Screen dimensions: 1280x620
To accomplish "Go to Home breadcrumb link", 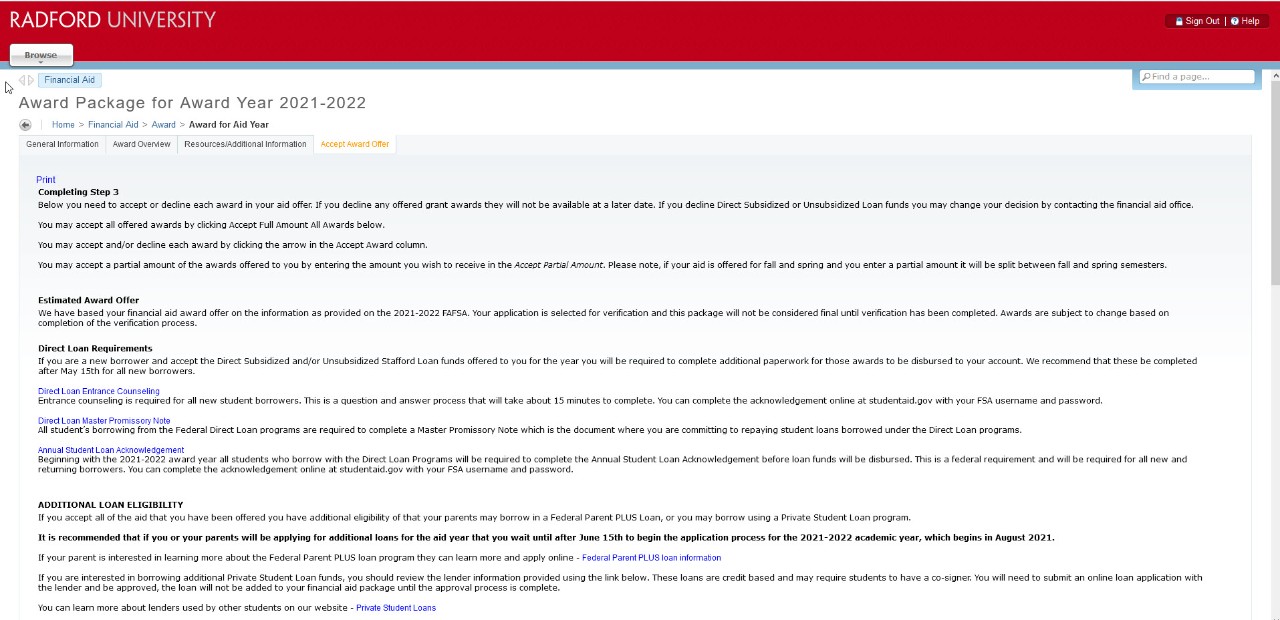I will (63, 125).
